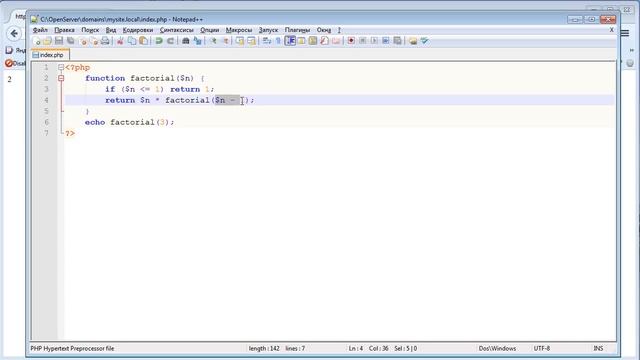The image size is (640, 360).
Task: Open the ? help menu
Action: pos(339,30)
